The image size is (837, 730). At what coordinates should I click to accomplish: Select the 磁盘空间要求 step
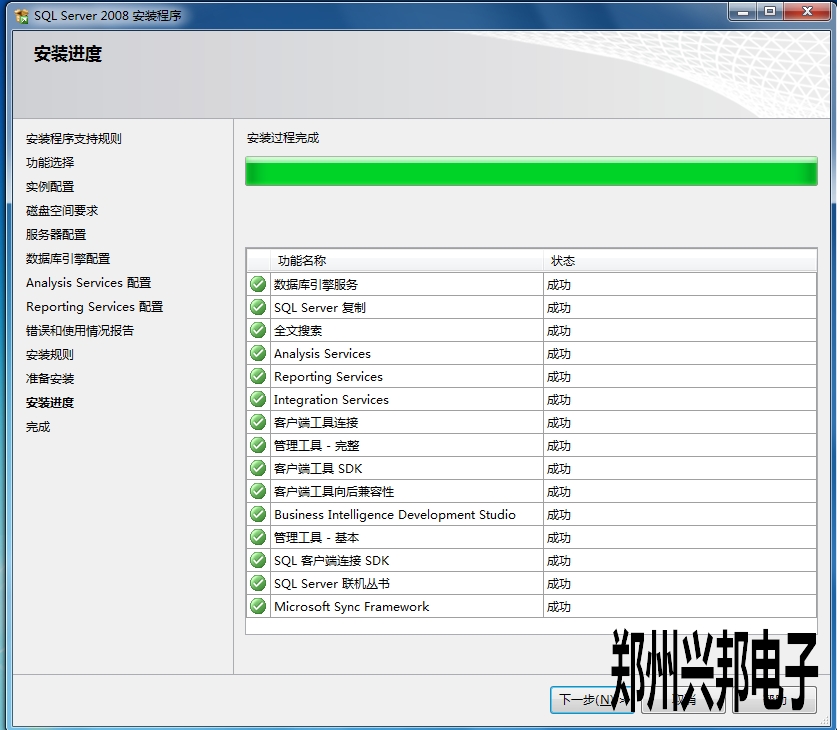click(62, 211)
